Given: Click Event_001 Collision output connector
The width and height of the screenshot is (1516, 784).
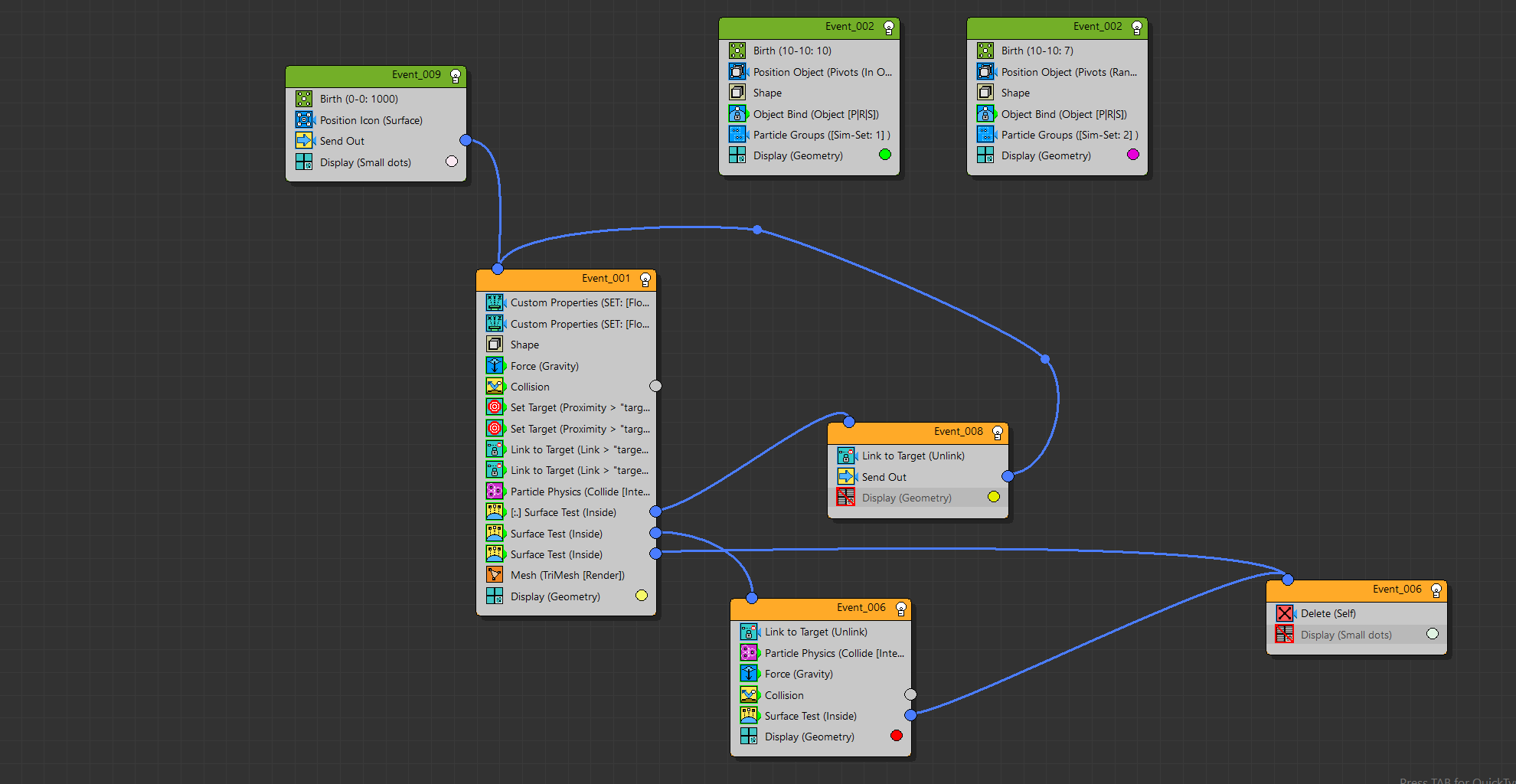Looking at the screenshot, I should click(655, 386).
